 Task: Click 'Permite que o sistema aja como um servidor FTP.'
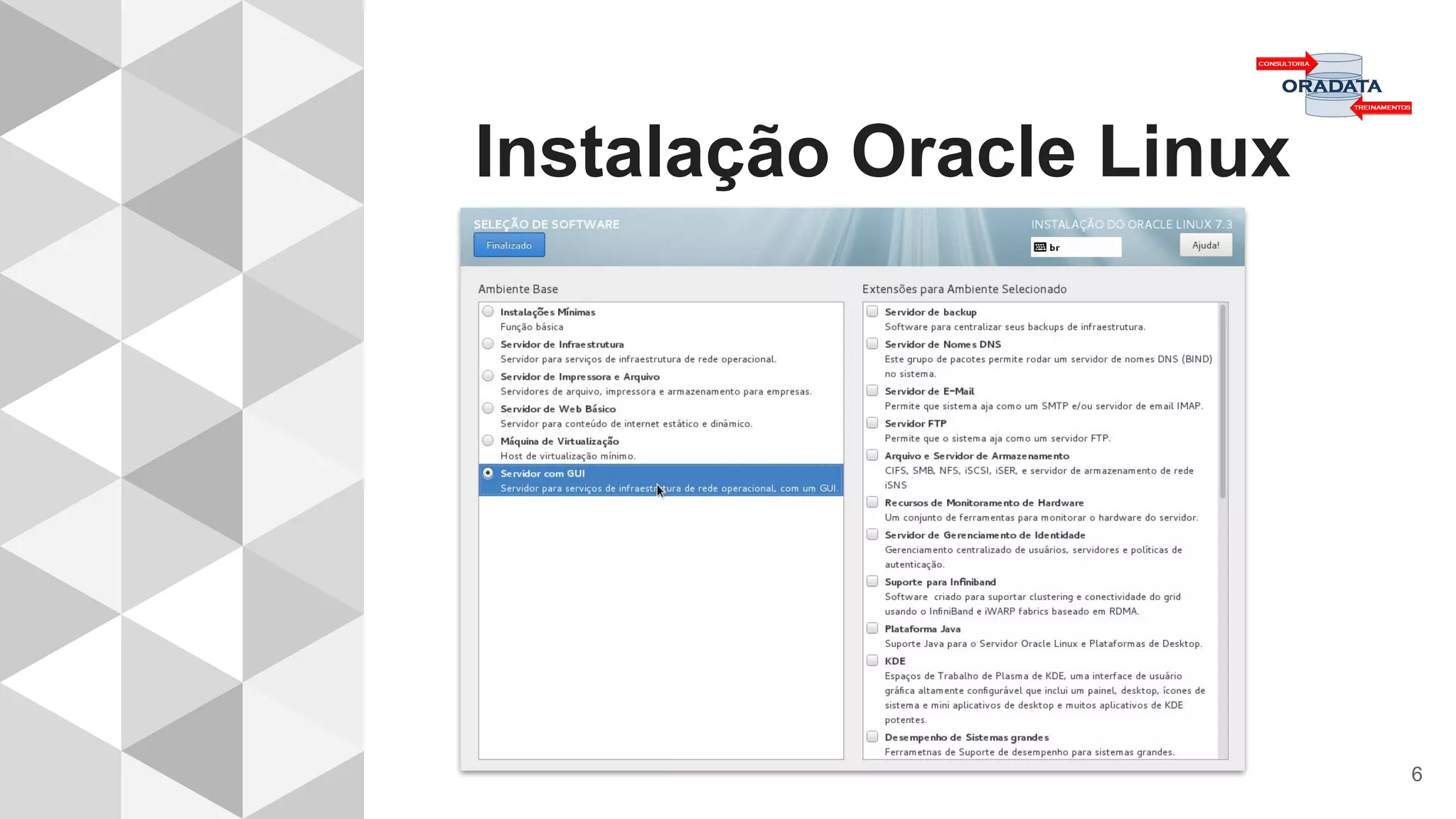click(997, 439)
